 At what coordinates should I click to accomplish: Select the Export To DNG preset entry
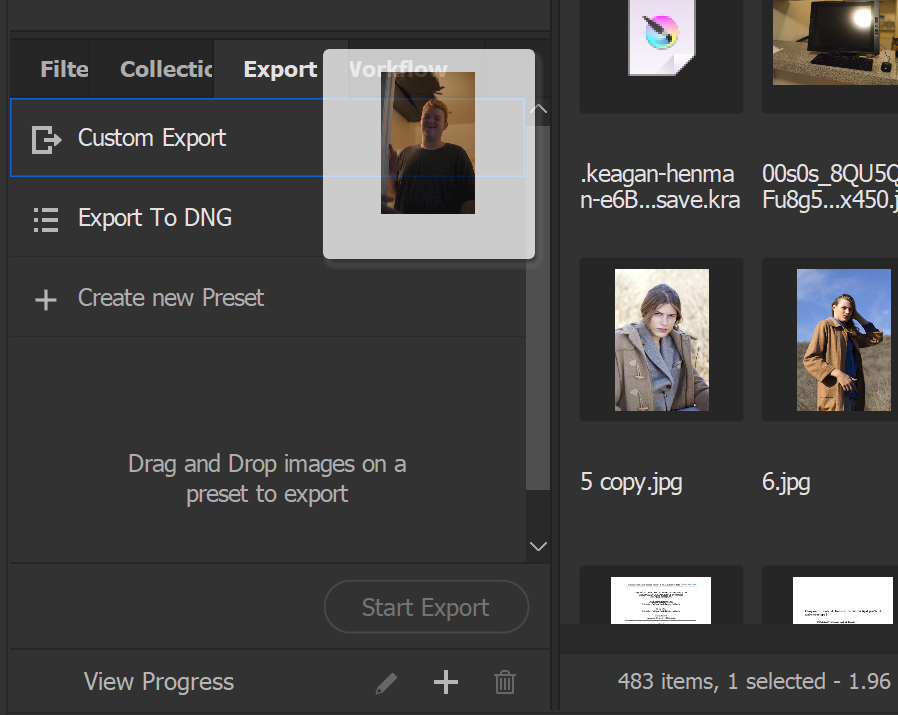coord(155,218)
